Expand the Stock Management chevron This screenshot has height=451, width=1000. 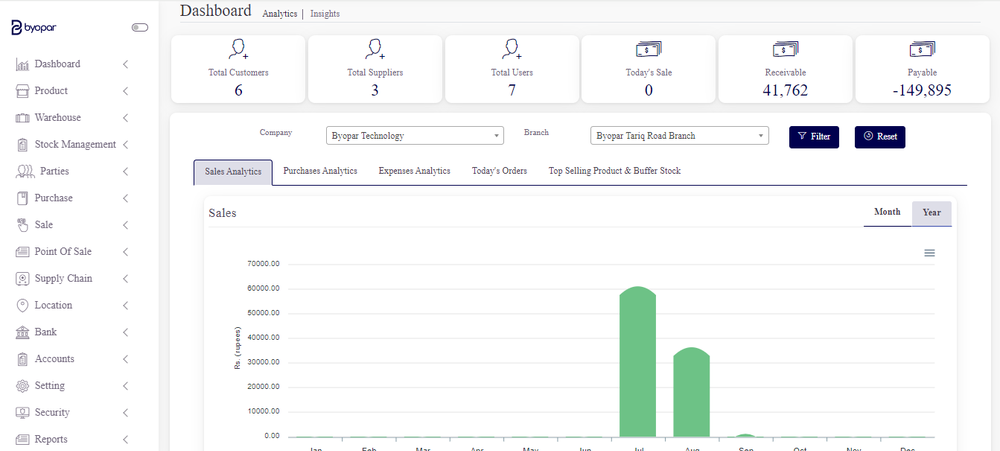126,145
